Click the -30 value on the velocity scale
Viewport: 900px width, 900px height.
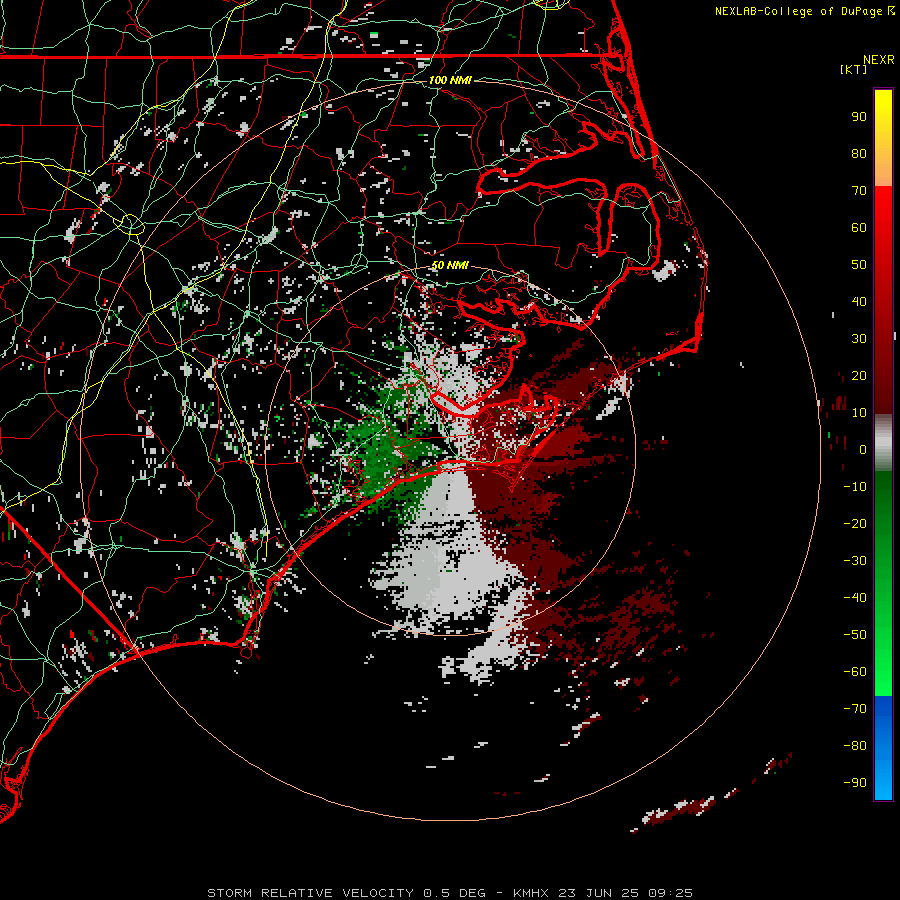click(x=855, y=561)
